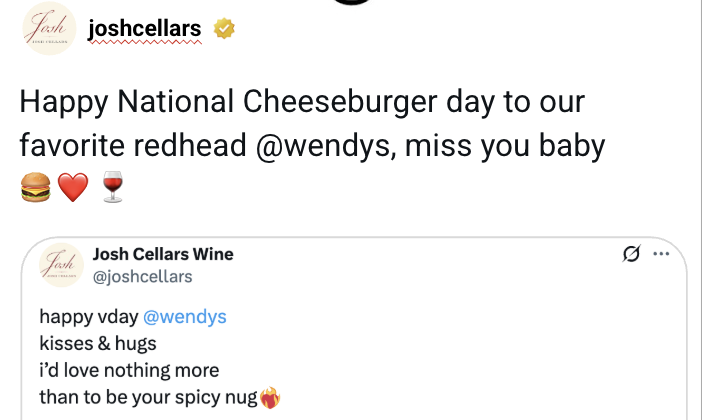Click the "i'd love nothing more" line
Image resolution: width=702 pixels, height=420 pixels.
click(x=128, y=371)
